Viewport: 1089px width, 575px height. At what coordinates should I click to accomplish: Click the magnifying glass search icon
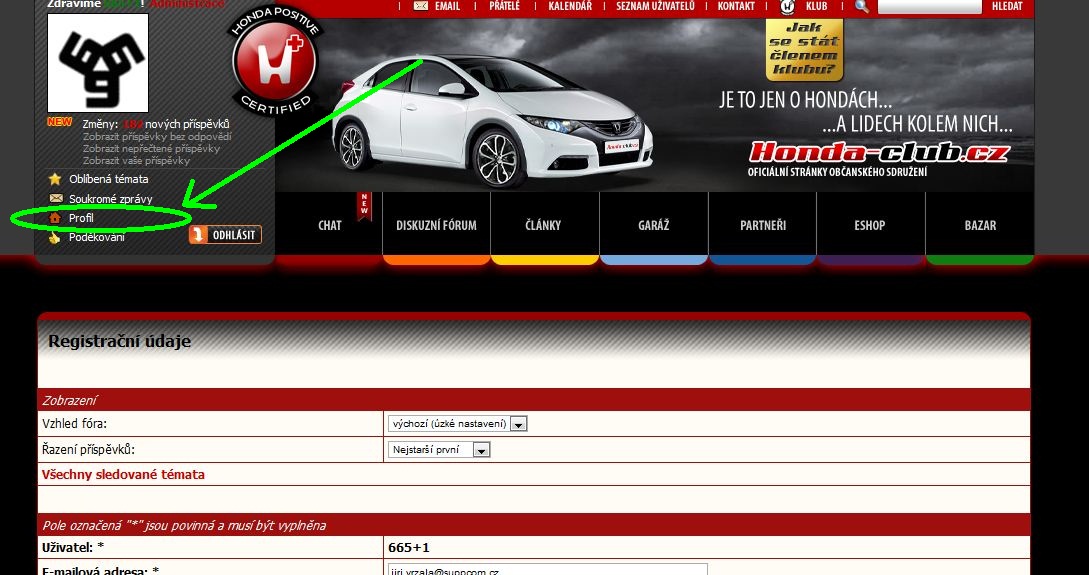tap(861, 6)
